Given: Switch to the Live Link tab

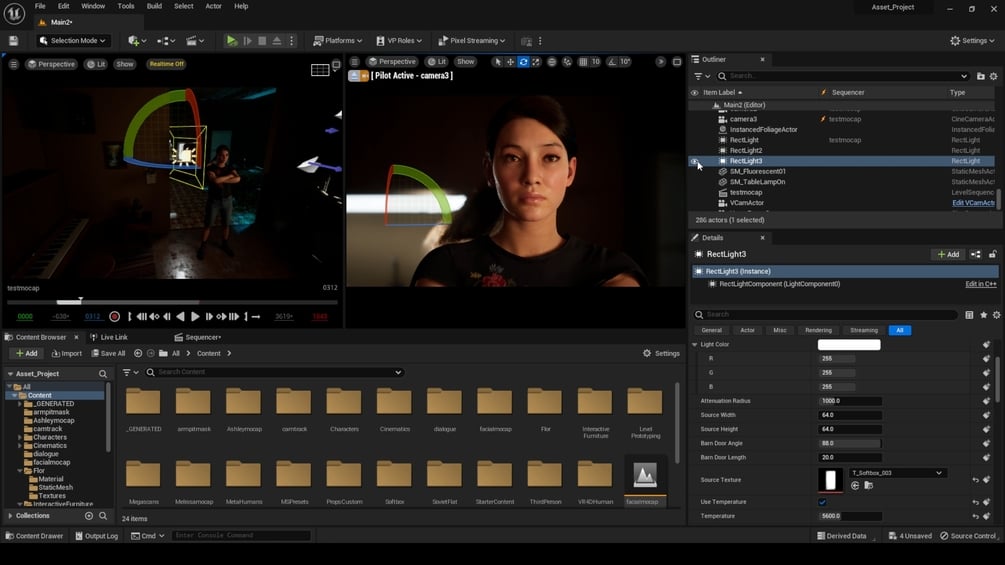Looking at the screenshot, I should coord(109,337).
